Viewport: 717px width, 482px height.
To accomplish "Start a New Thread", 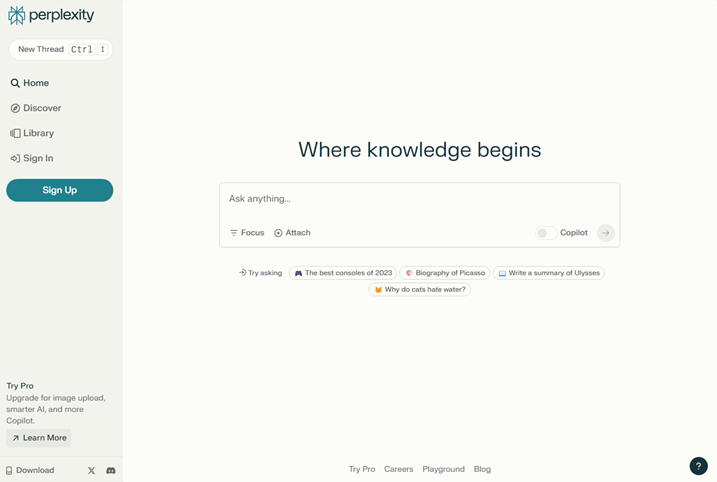I will [x=60, y=49].
